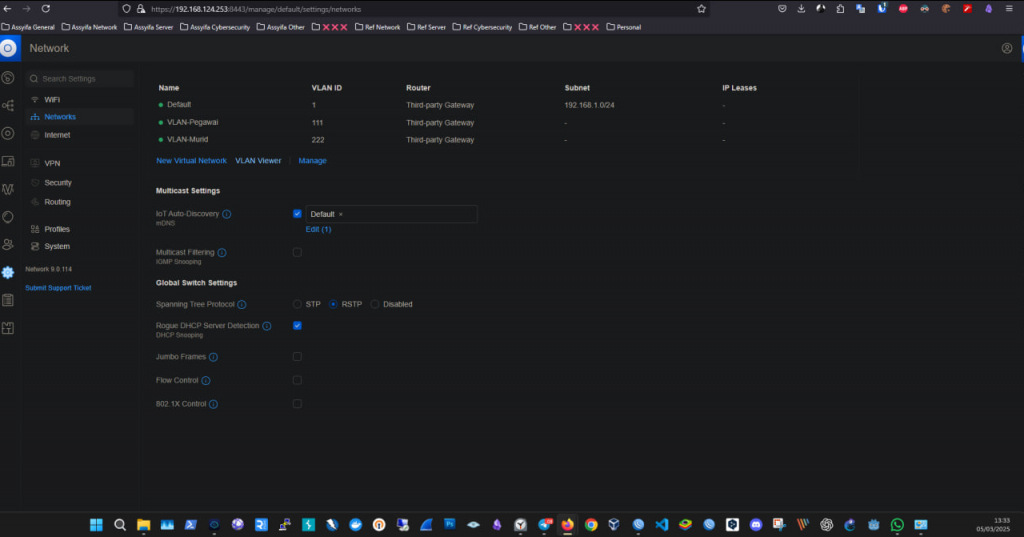This screenshot has width=1024, height=537.
Task: Click the UniFi logo icon
Action: [x=9, y=48]
